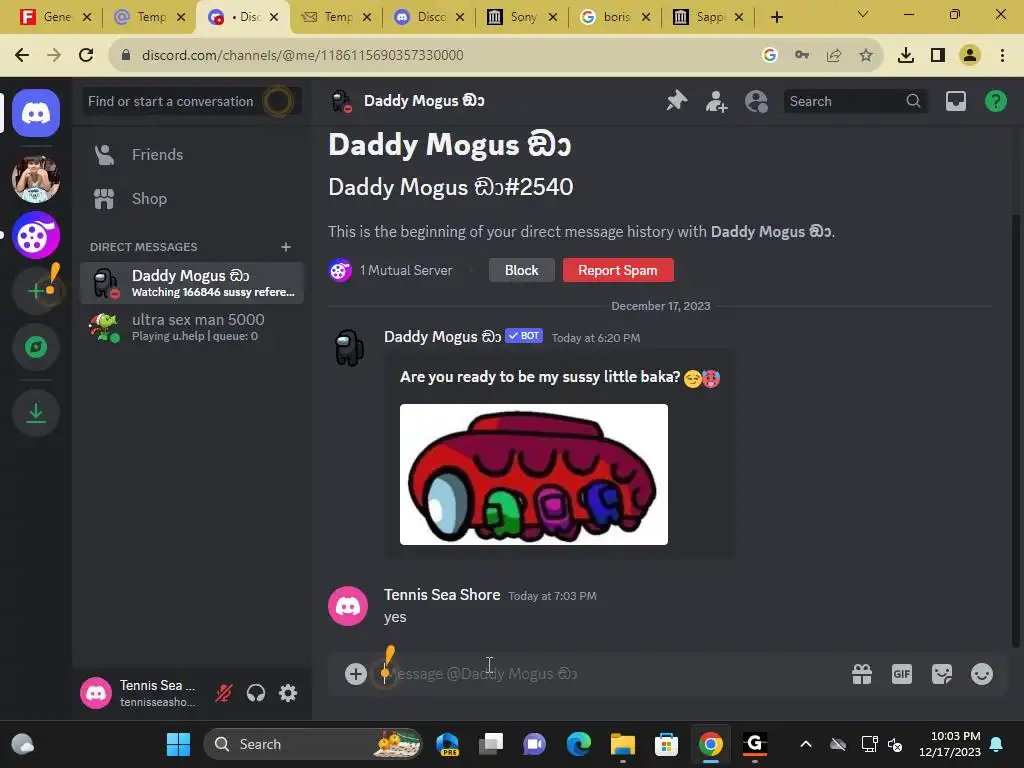Open emoji picker smiley icon
This screenshot has height=768, width=1024.
click(982, 674)
